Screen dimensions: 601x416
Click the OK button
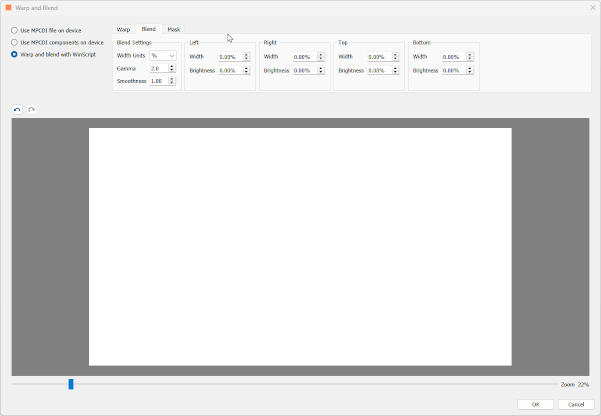[535, 404]
